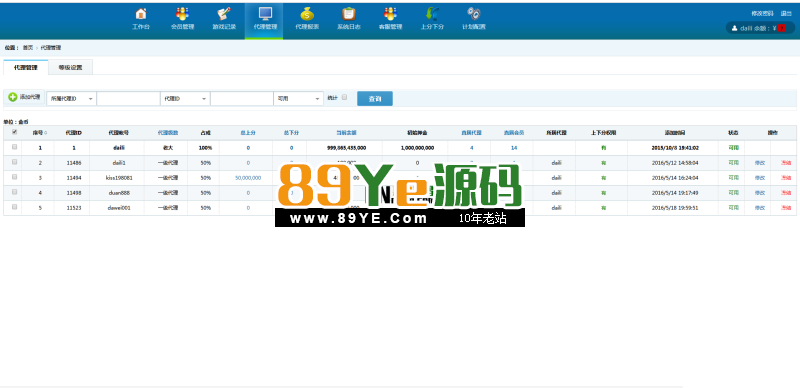Expand the 可用 status dropdown

tap(298, 99)
